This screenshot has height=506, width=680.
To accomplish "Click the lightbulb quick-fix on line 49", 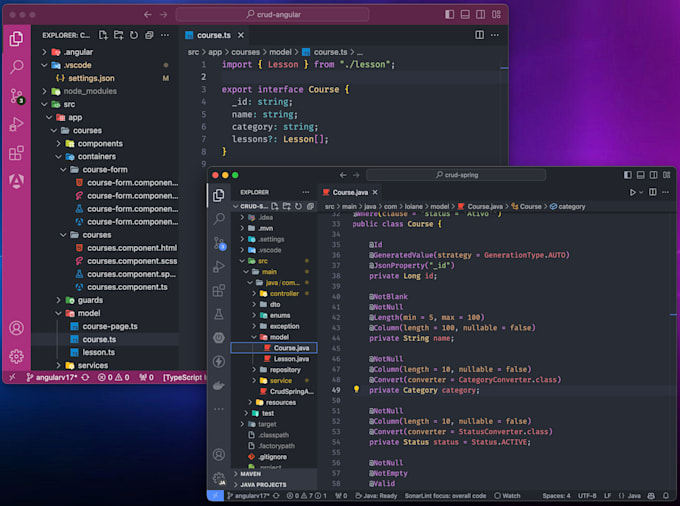I will tap(356, 390).
